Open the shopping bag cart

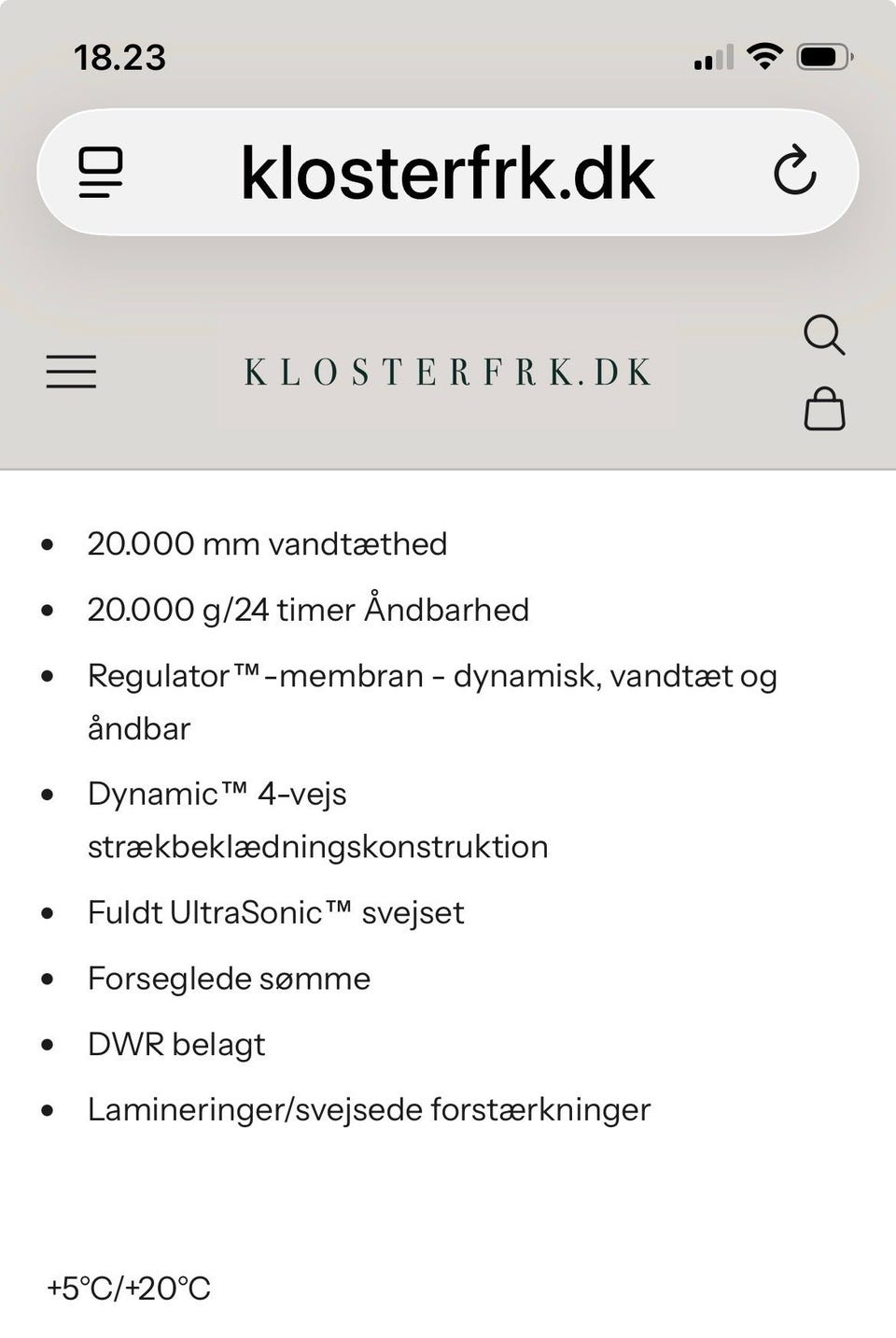[x=824, y=409]
